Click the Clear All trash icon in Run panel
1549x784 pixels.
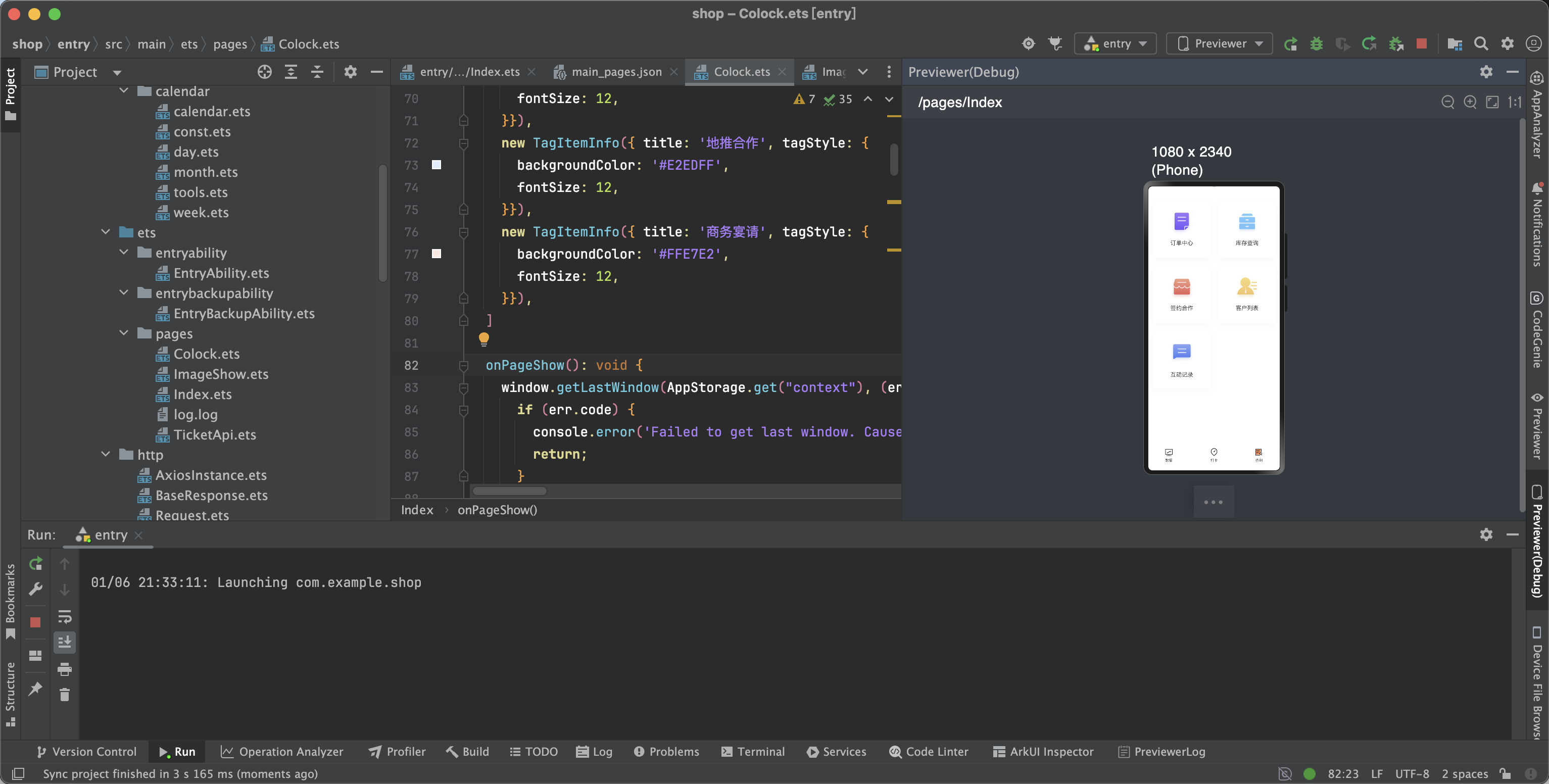[64, 695]
